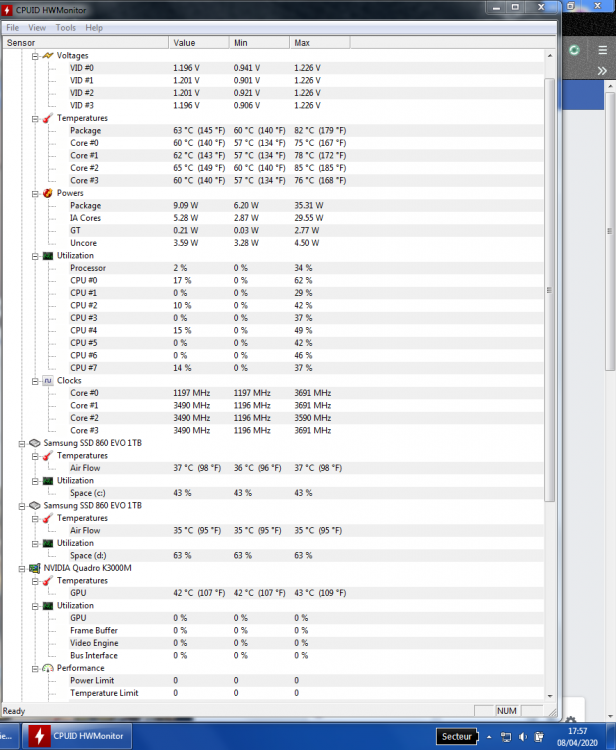
Task: Click the HWMonitor title bar lightning icon
Action: tap(7, 10)
